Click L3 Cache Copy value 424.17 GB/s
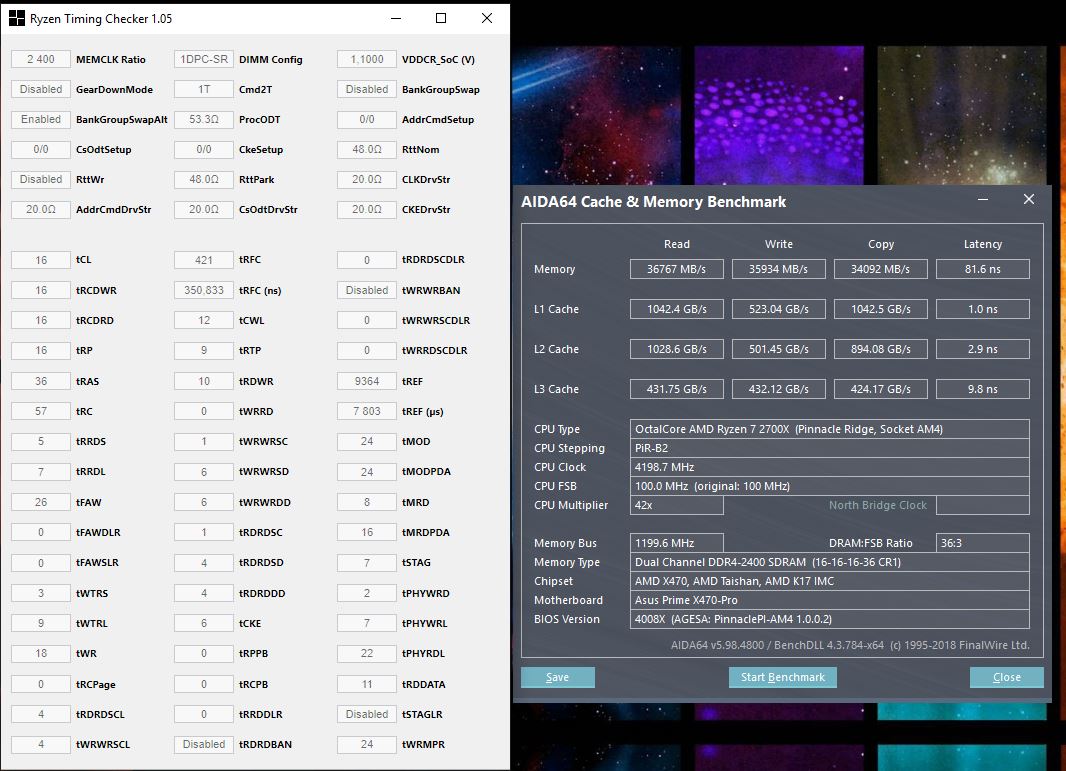Viewport: 1066px width, 771px height. [880, 389]
